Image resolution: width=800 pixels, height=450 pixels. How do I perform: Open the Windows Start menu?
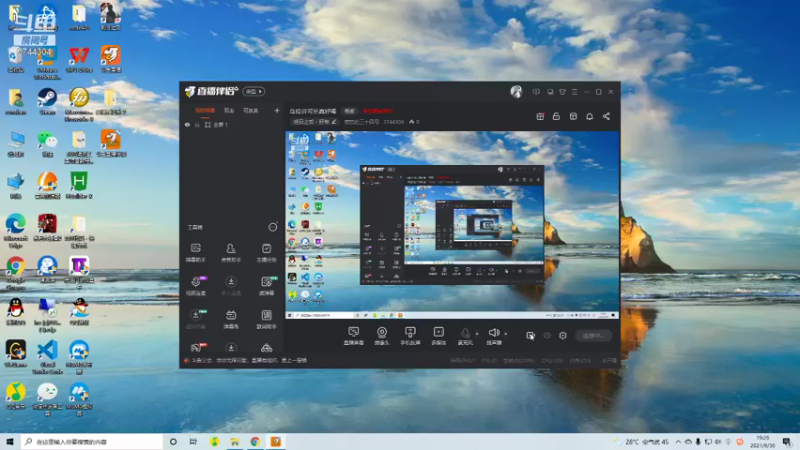10,441
